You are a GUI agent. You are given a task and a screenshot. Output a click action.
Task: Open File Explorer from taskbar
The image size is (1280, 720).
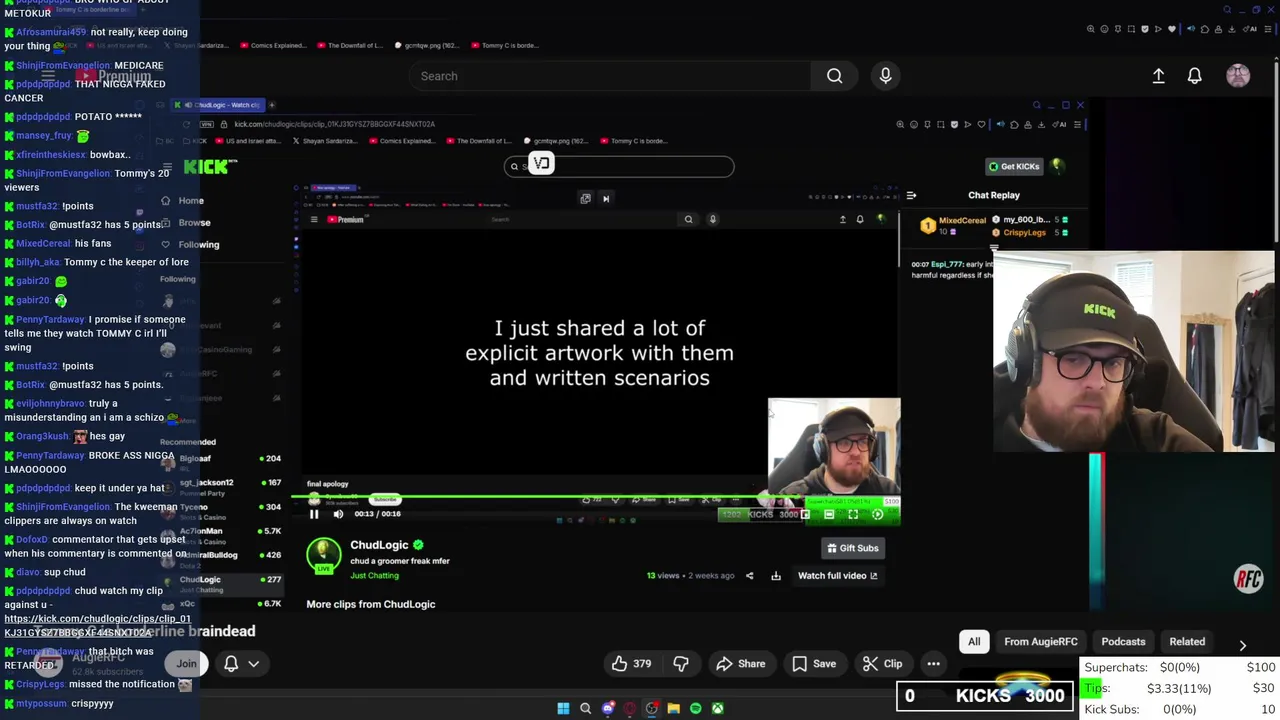[673, 709]
